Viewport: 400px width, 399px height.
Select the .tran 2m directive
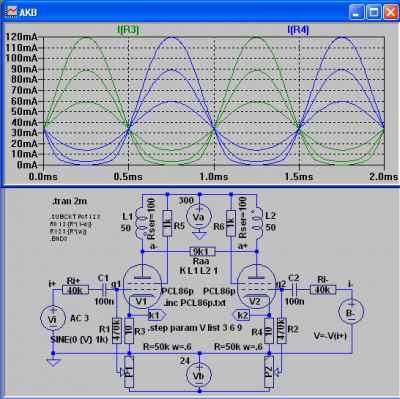tap(69, 201)
